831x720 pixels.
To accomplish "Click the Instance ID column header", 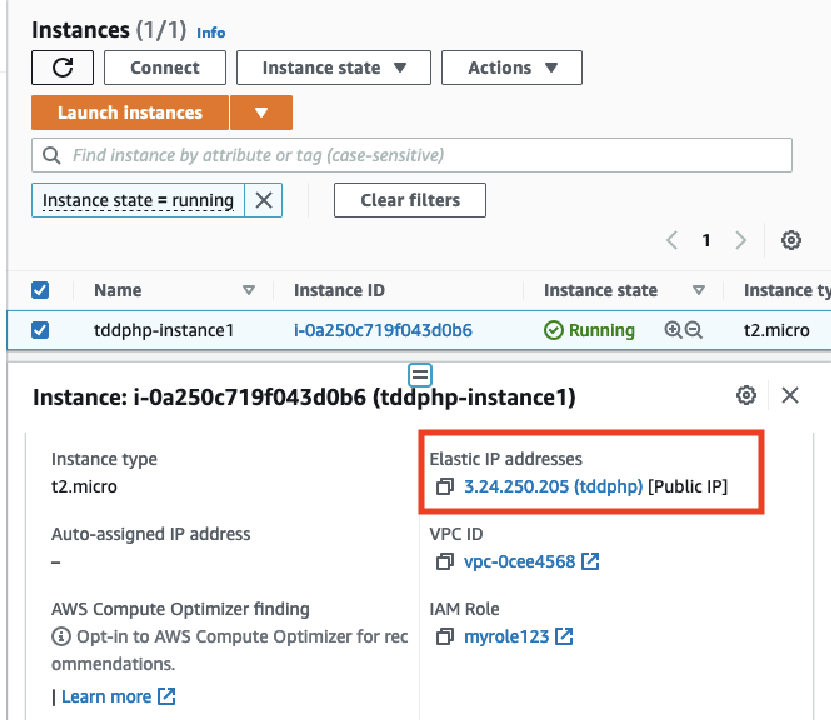I will pyautogui.click(x=339, y=290).
